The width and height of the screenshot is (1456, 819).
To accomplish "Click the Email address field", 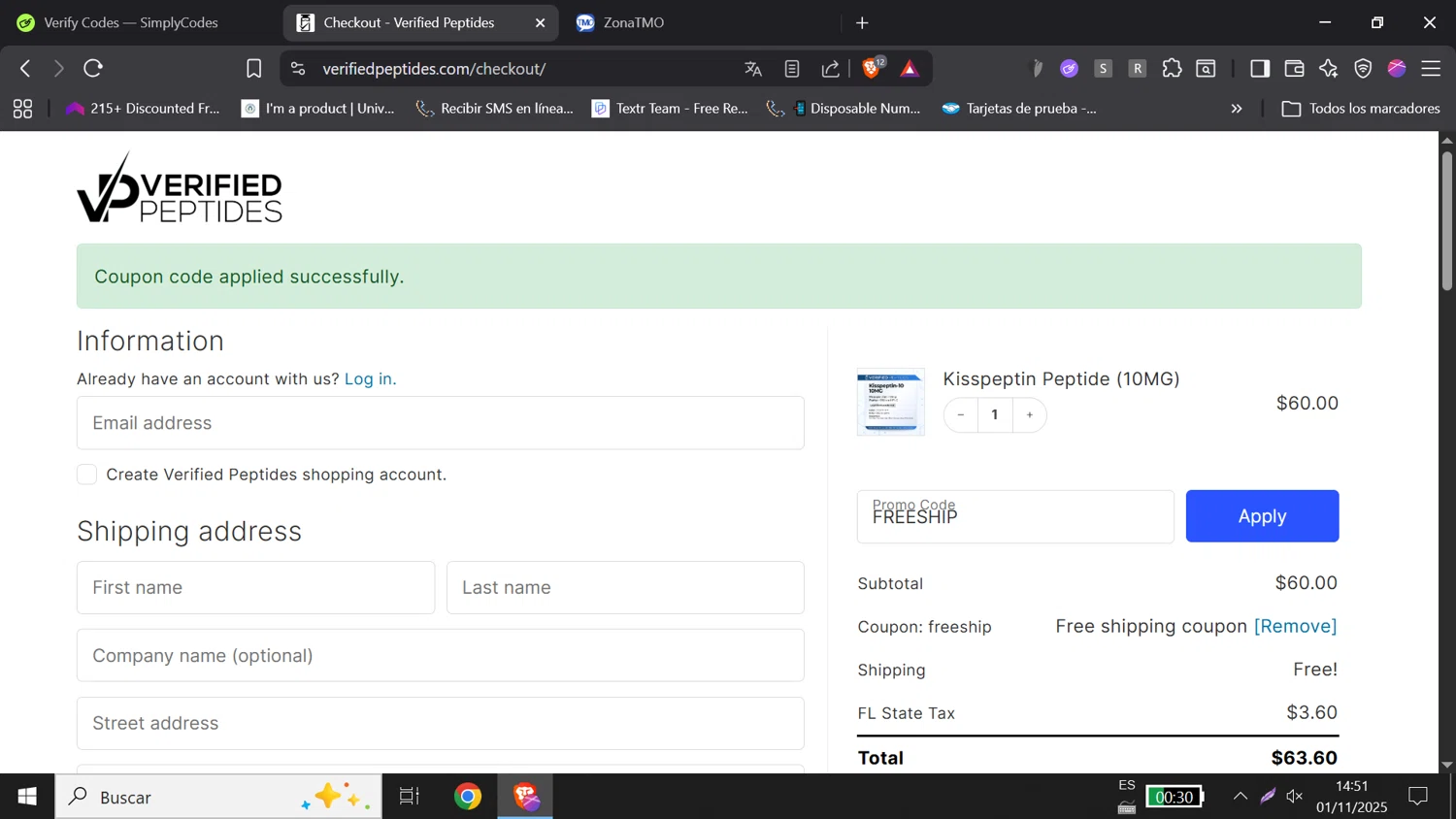I will click(441, 423).
